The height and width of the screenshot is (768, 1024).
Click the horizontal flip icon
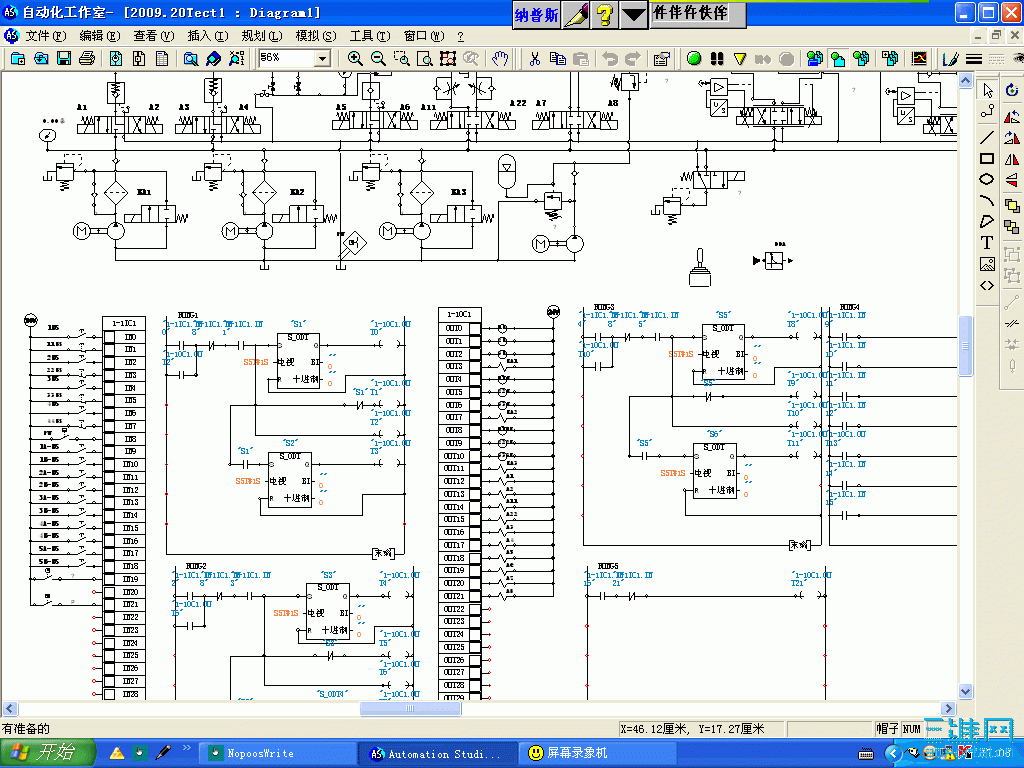coord(1012,159)
